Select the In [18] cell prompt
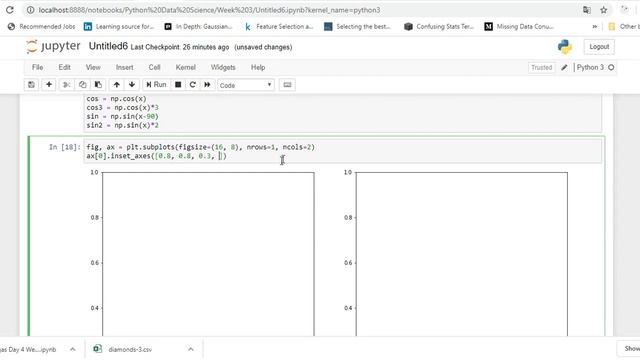This screenshot has width=640, height=360. pos(64,147)
